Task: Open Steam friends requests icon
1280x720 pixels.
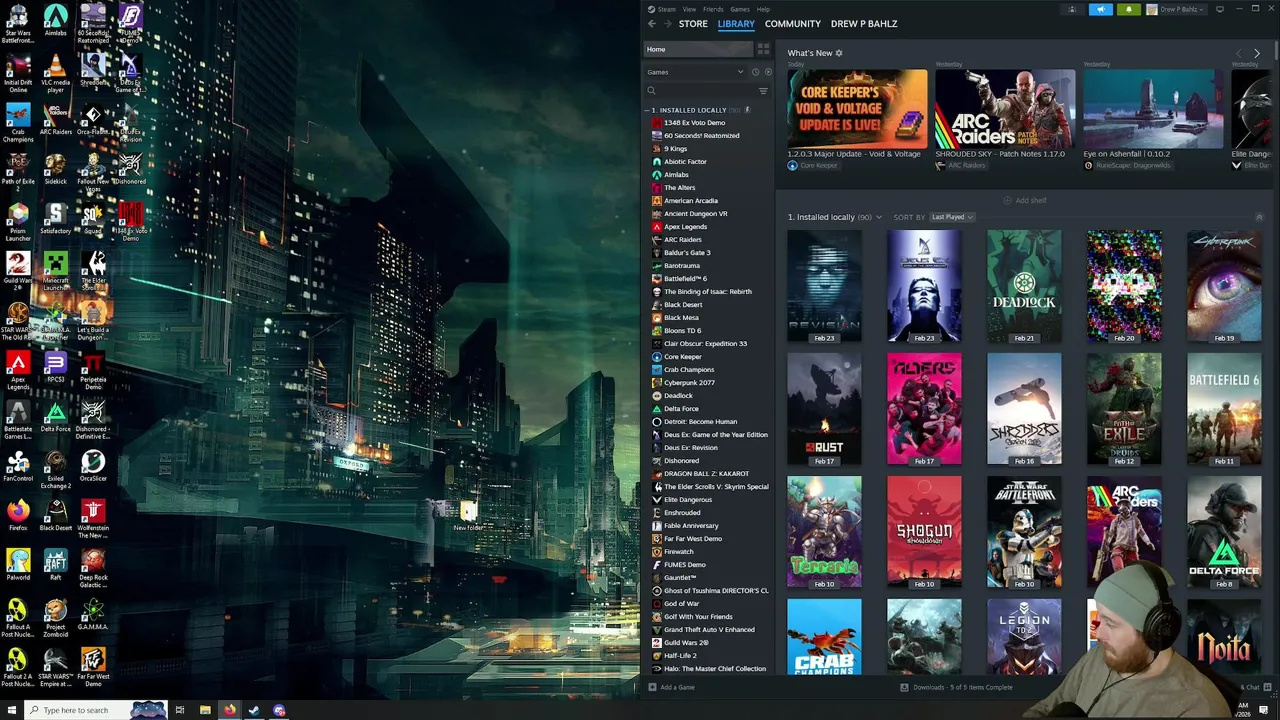Action: (x=1072, y=9)
